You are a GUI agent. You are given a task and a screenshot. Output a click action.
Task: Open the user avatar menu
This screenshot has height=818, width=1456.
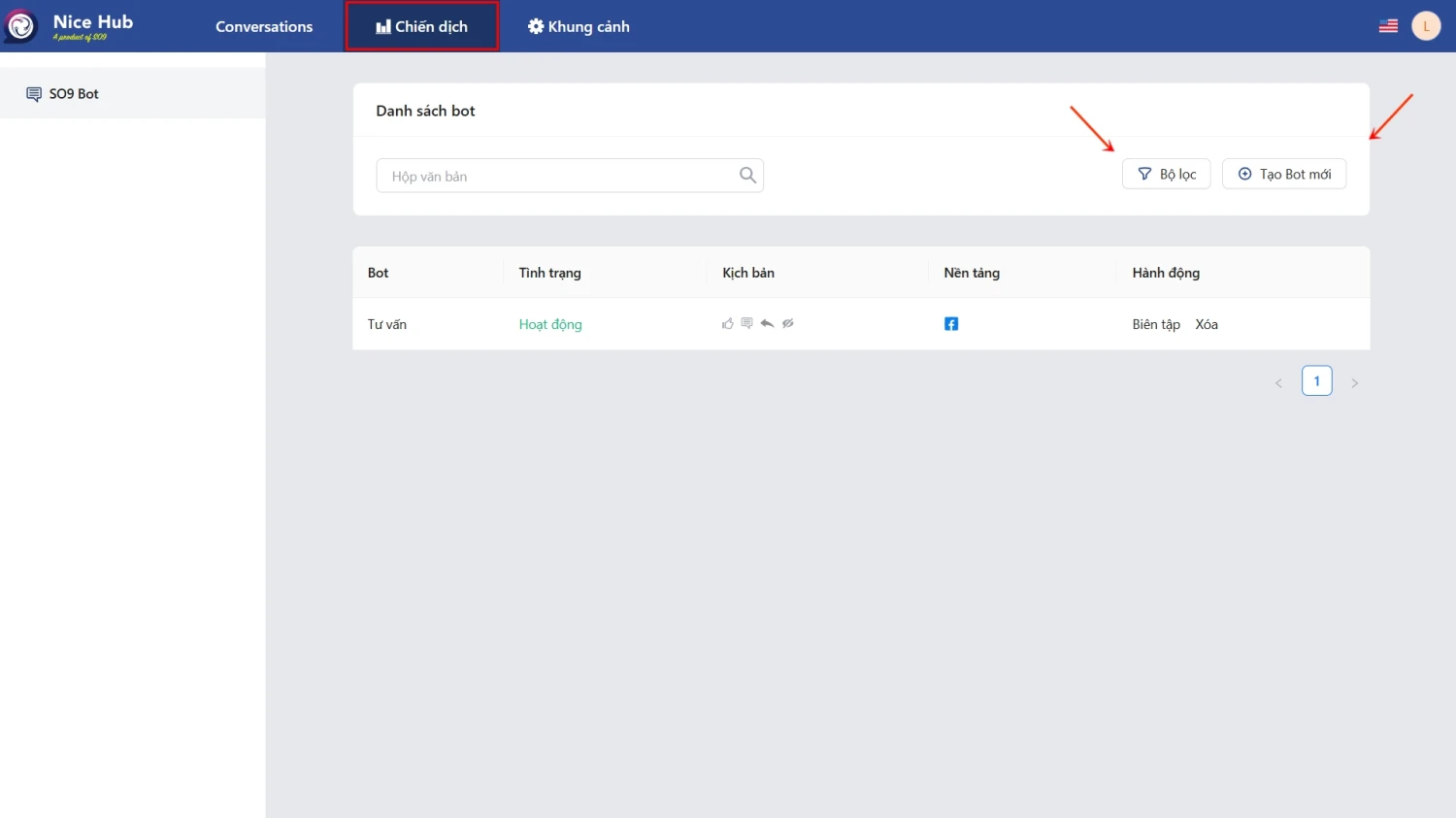tap(1426, 26)
